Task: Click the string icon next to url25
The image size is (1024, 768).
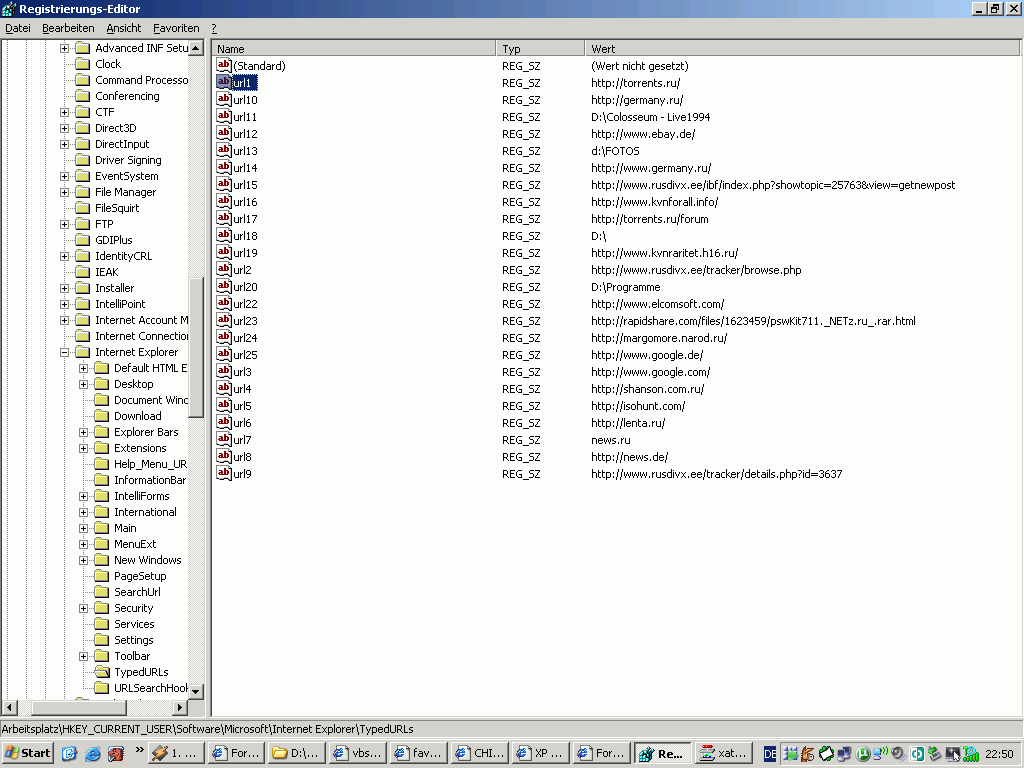Action: click(224, 355)
